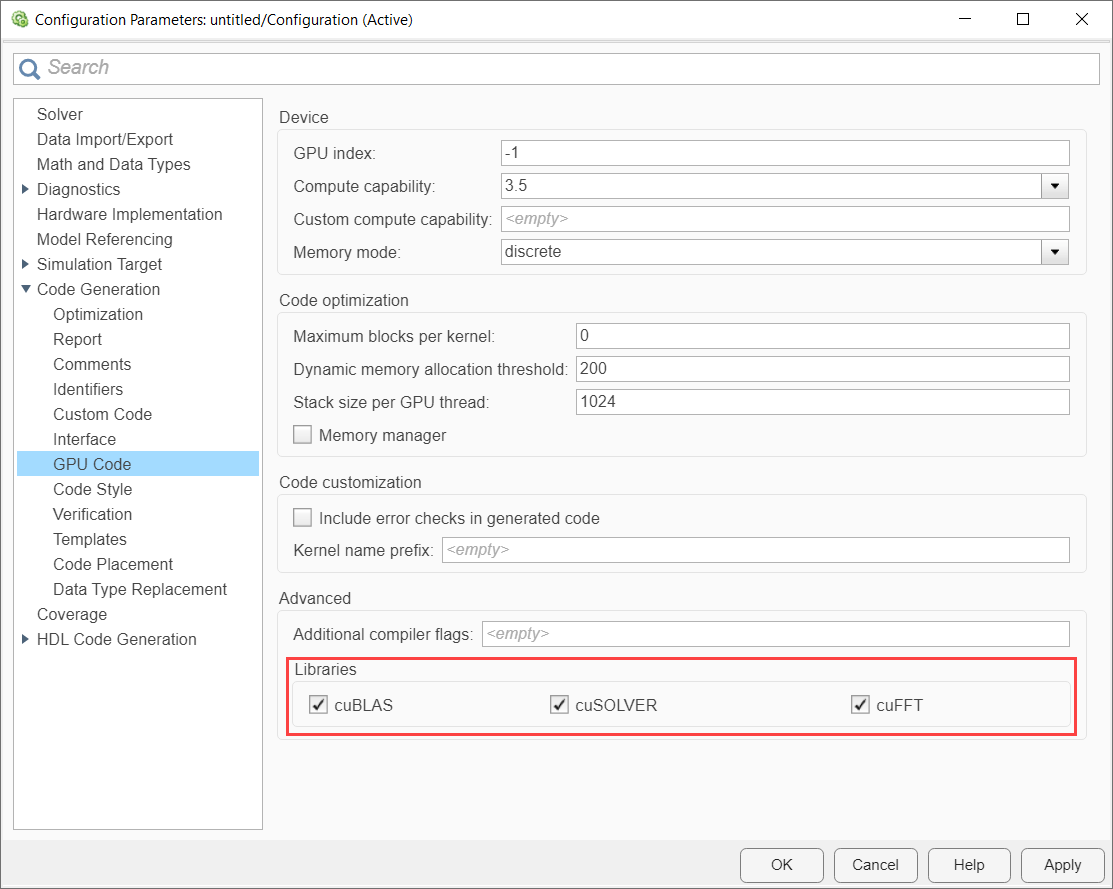Expand the HDL Code Generation node

(26, 639)
